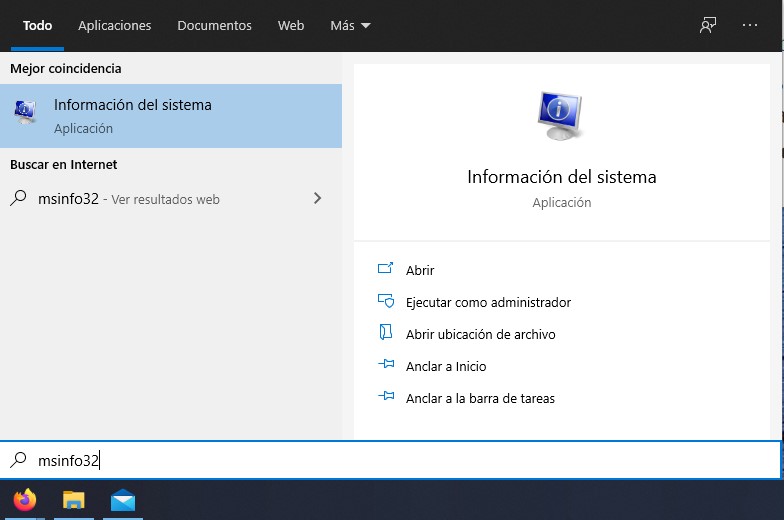Click the search box magnifier icon
The width and height of the screenshot is (784, 520).
point(18,461)
